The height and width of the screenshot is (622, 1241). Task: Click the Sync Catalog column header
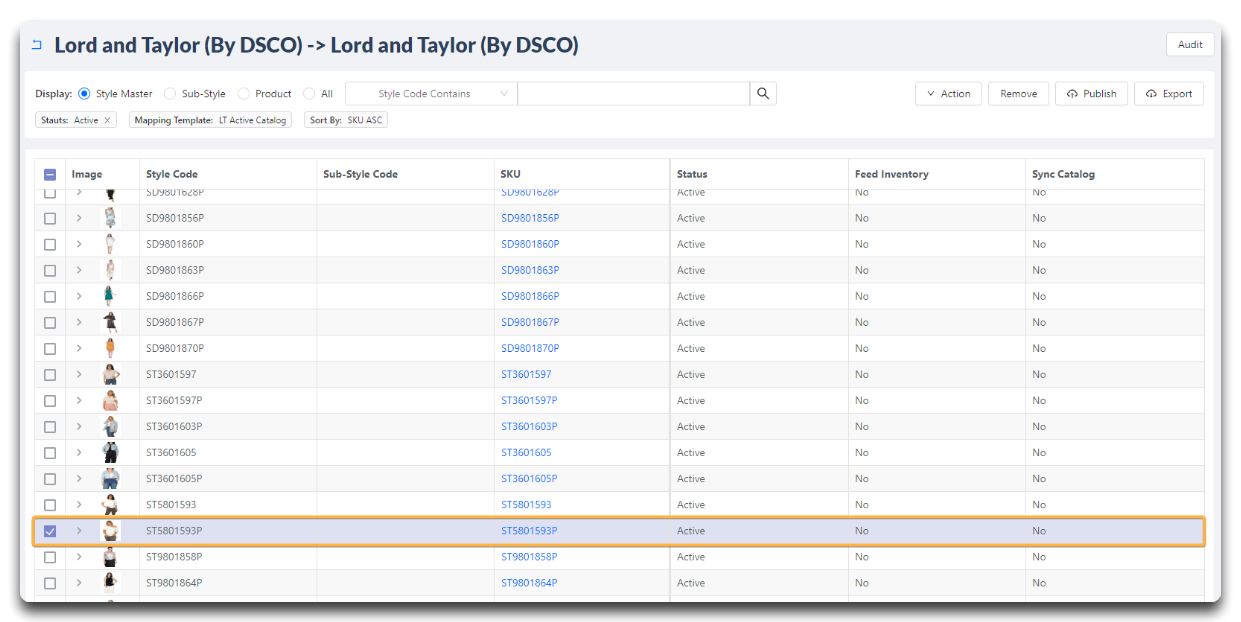coord(1063,174)
